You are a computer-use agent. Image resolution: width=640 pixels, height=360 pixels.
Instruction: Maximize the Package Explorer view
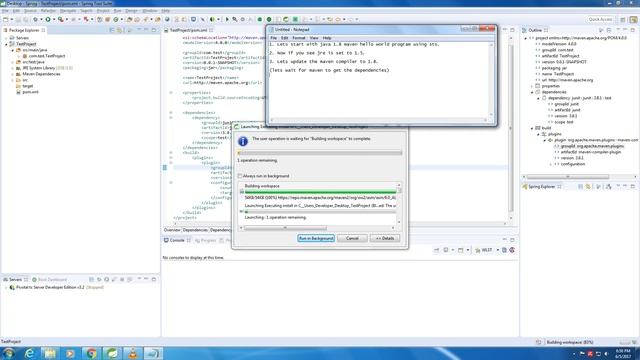[154, 30]
